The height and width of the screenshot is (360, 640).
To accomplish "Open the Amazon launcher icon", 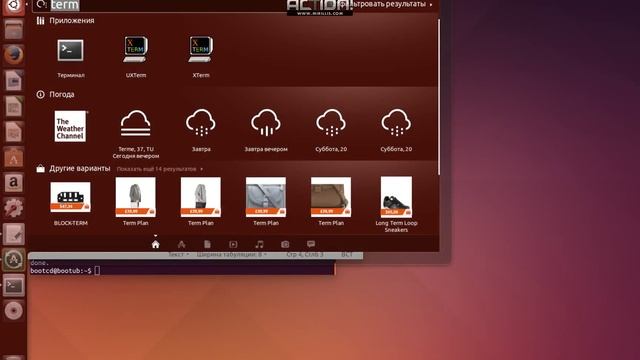I will click(x=13, y=182).
